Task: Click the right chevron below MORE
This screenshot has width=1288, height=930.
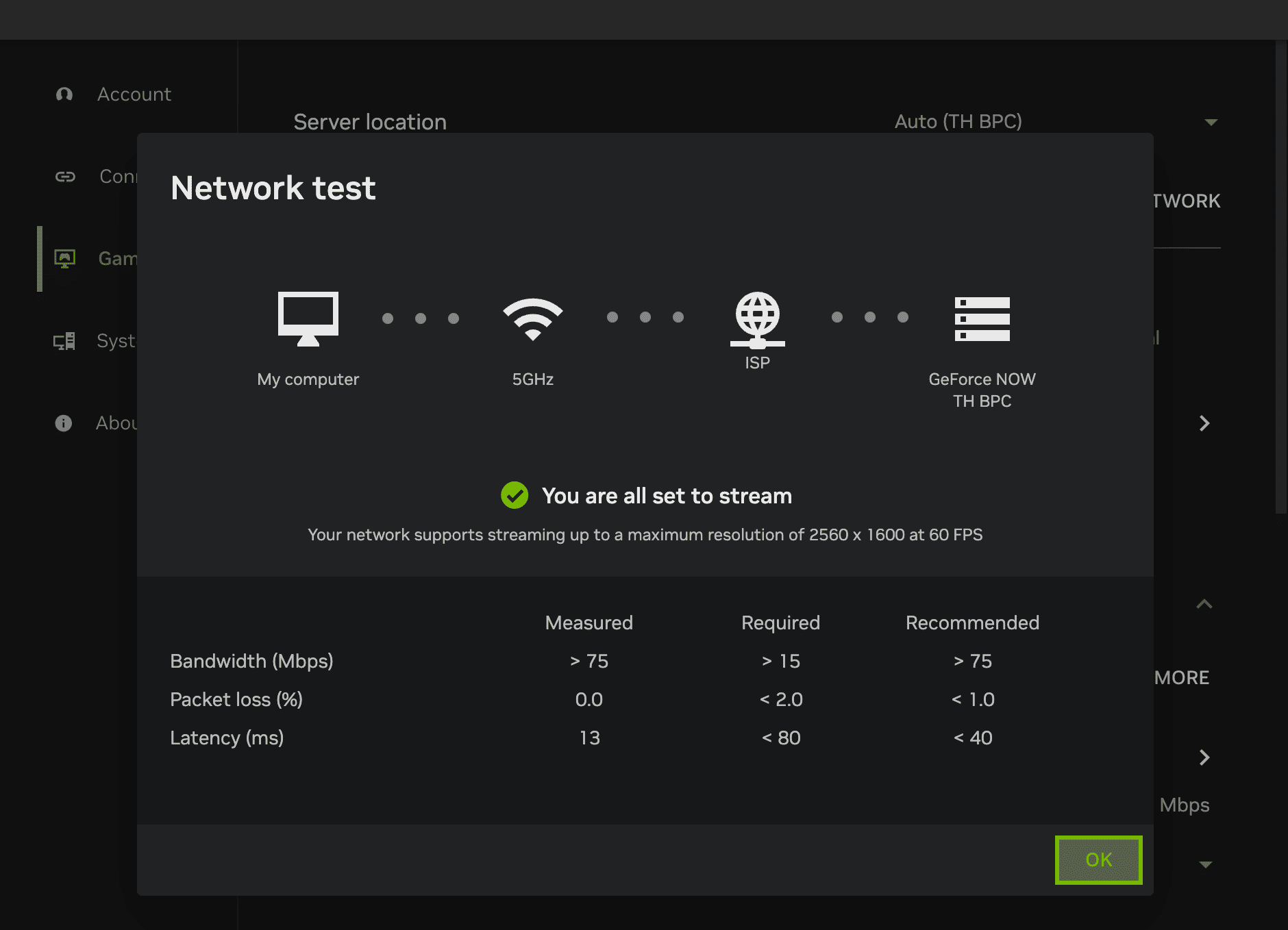Action: (1204, 757)
